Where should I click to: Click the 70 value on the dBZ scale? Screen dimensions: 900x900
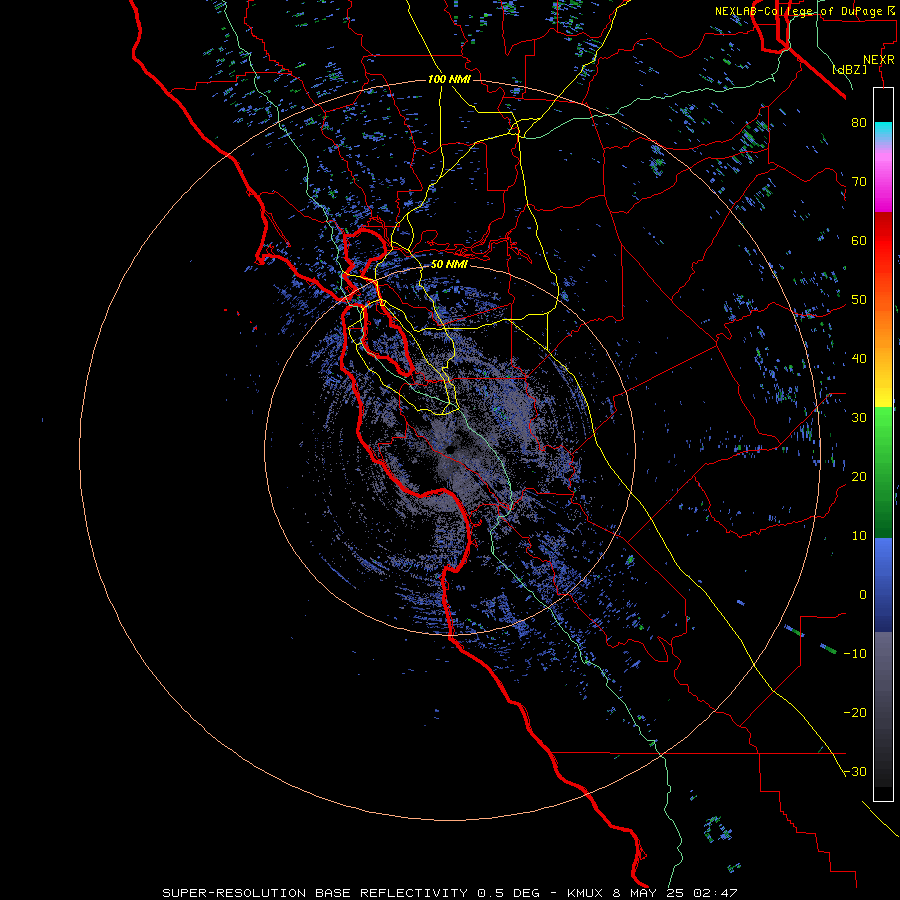(859, 182)
